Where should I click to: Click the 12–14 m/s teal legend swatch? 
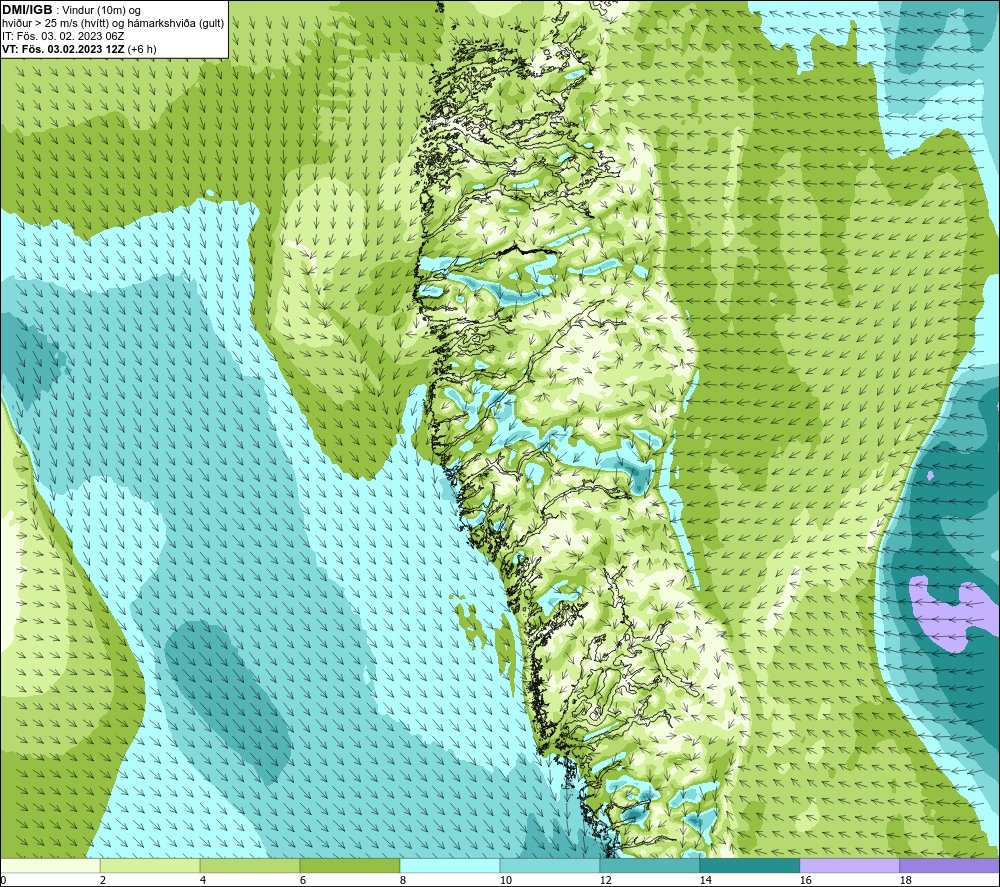coord(650,866)
